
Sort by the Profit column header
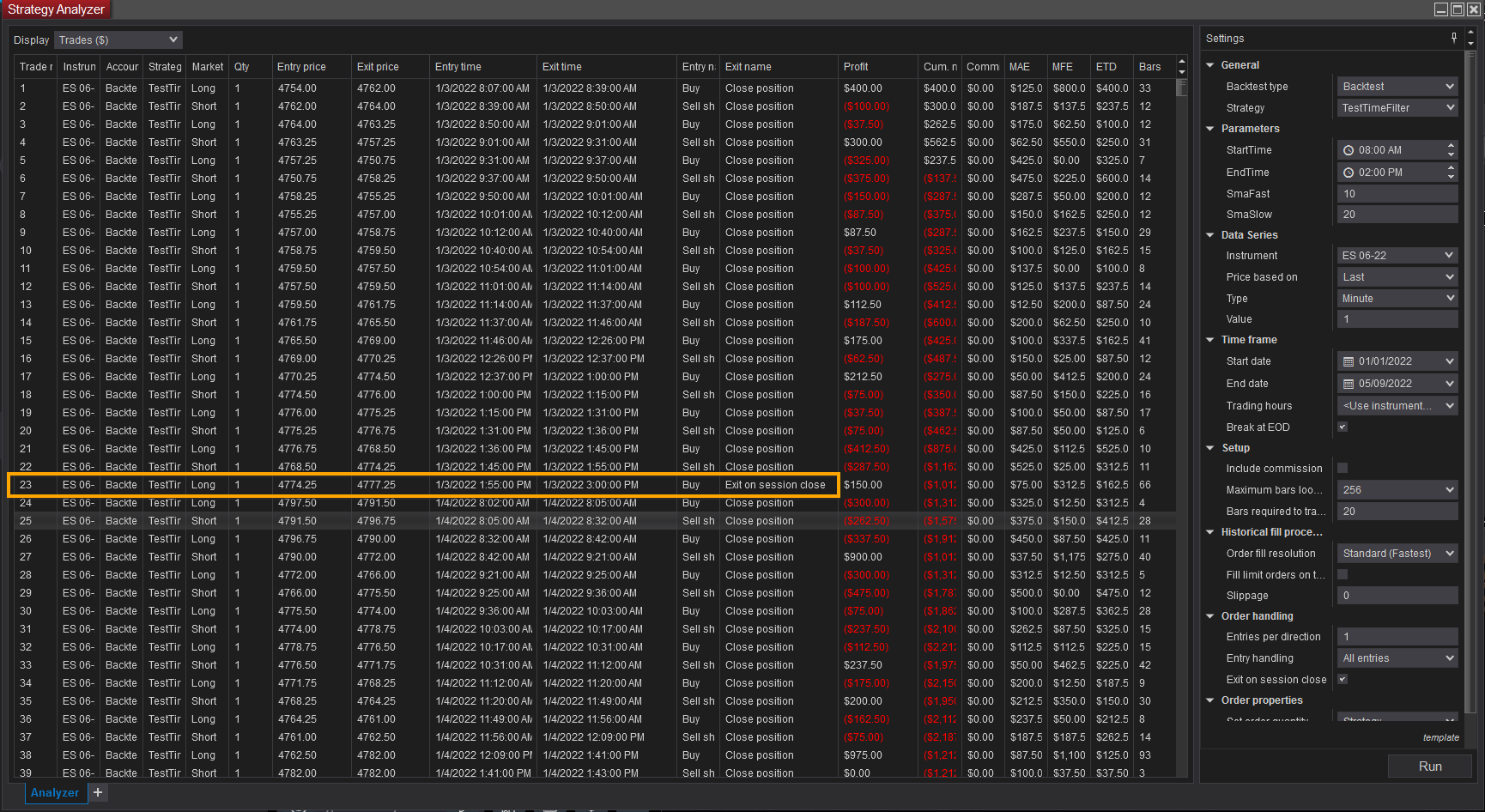click(x=877, y=67)
